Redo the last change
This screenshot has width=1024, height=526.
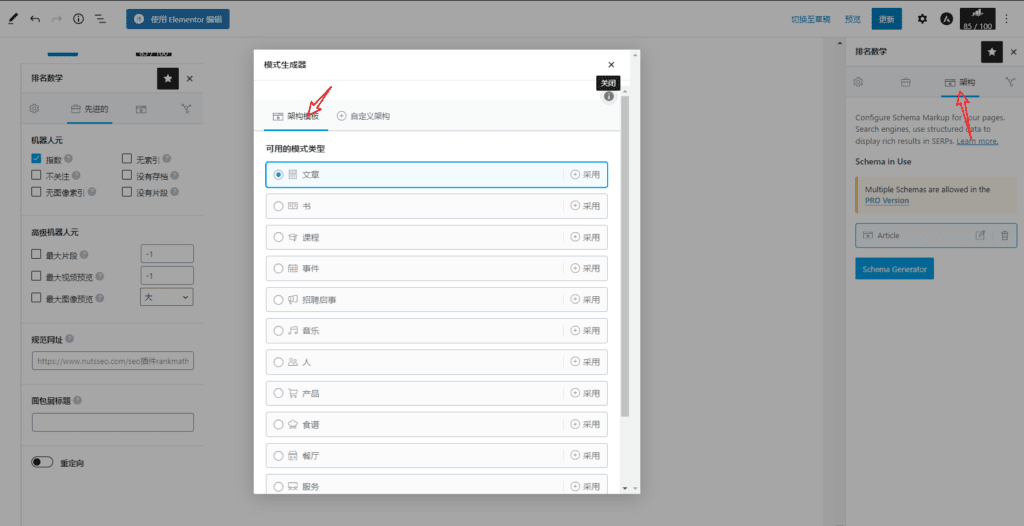pos(57,19)
